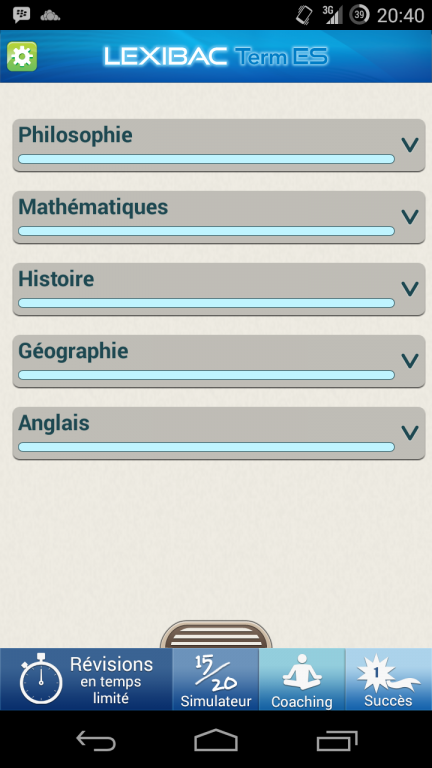Open the Succès starburst badge icon
This screenshot has height=768, width=432.
click(x=388, y=672)
